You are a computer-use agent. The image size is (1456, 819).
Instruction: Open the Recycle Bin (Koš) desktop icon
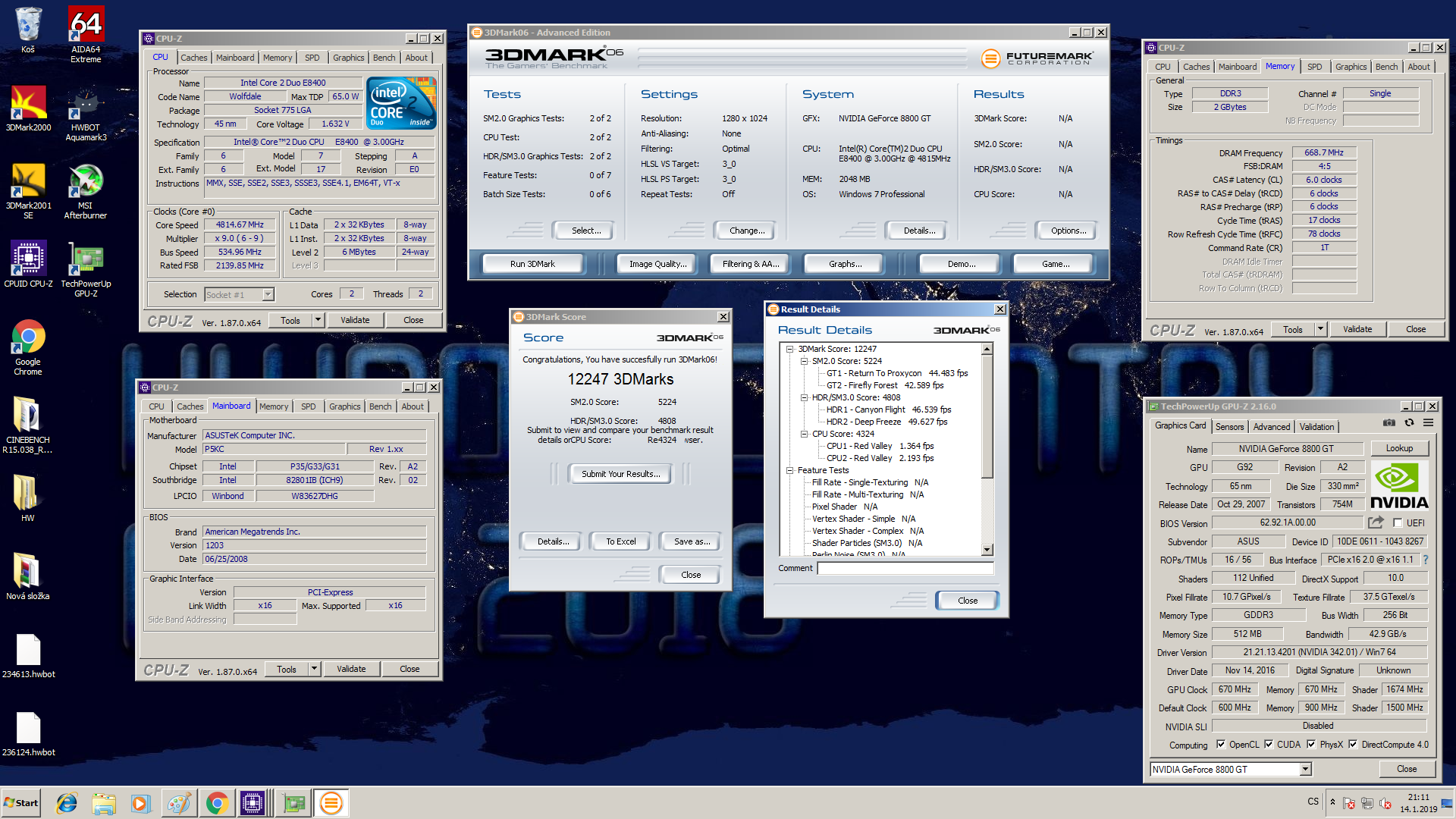tap(28, 30)
